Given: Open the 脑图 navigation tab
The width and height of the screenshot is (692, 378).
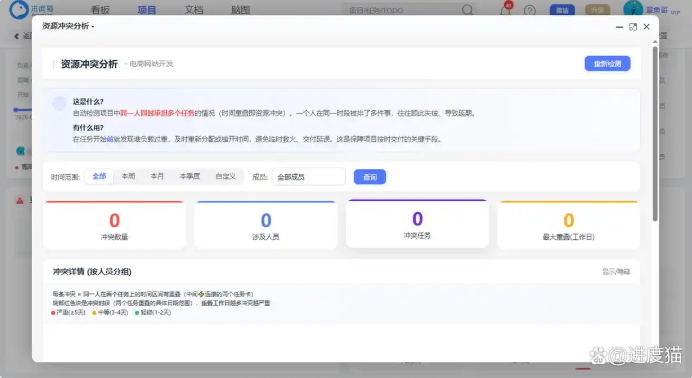Looking at the screenshot, I should (241, 10).
